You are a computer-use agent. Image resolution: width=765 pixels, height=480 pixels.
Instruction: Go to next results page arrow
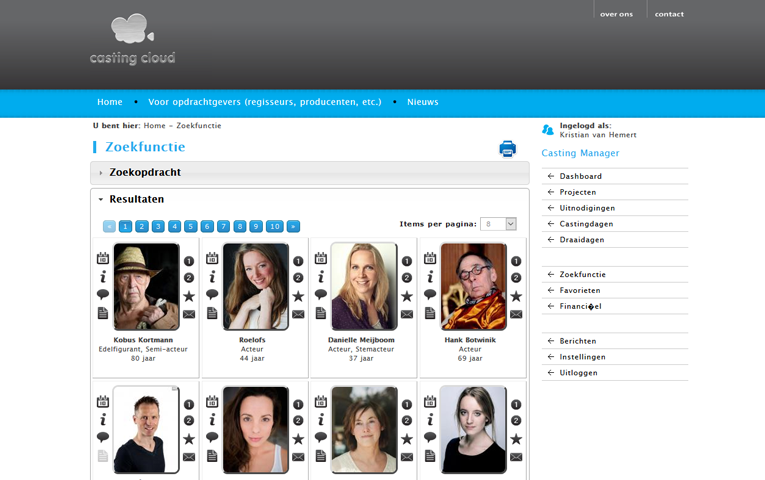[x=293, y=226]
